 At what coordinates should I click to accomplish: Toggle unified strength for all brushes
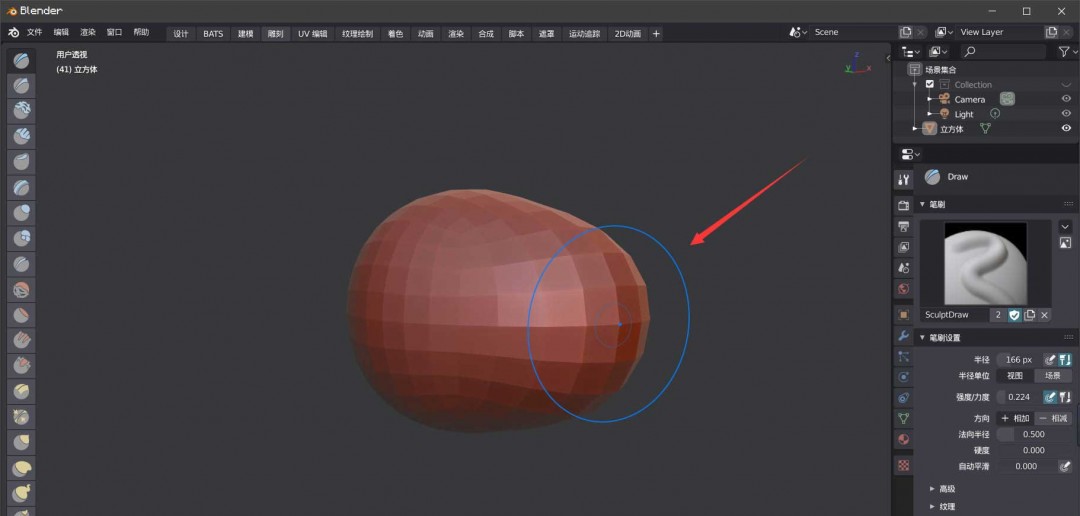pos(1065,397)
